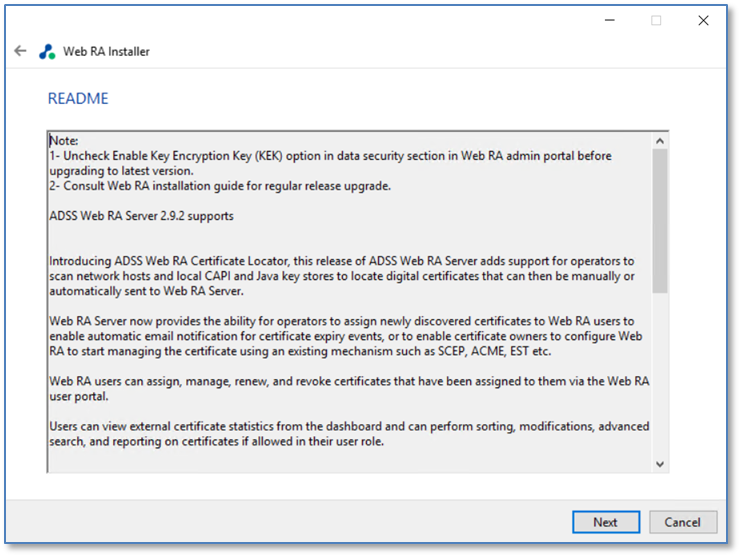Click the Web RA Installer logo icon

[47, 51]
